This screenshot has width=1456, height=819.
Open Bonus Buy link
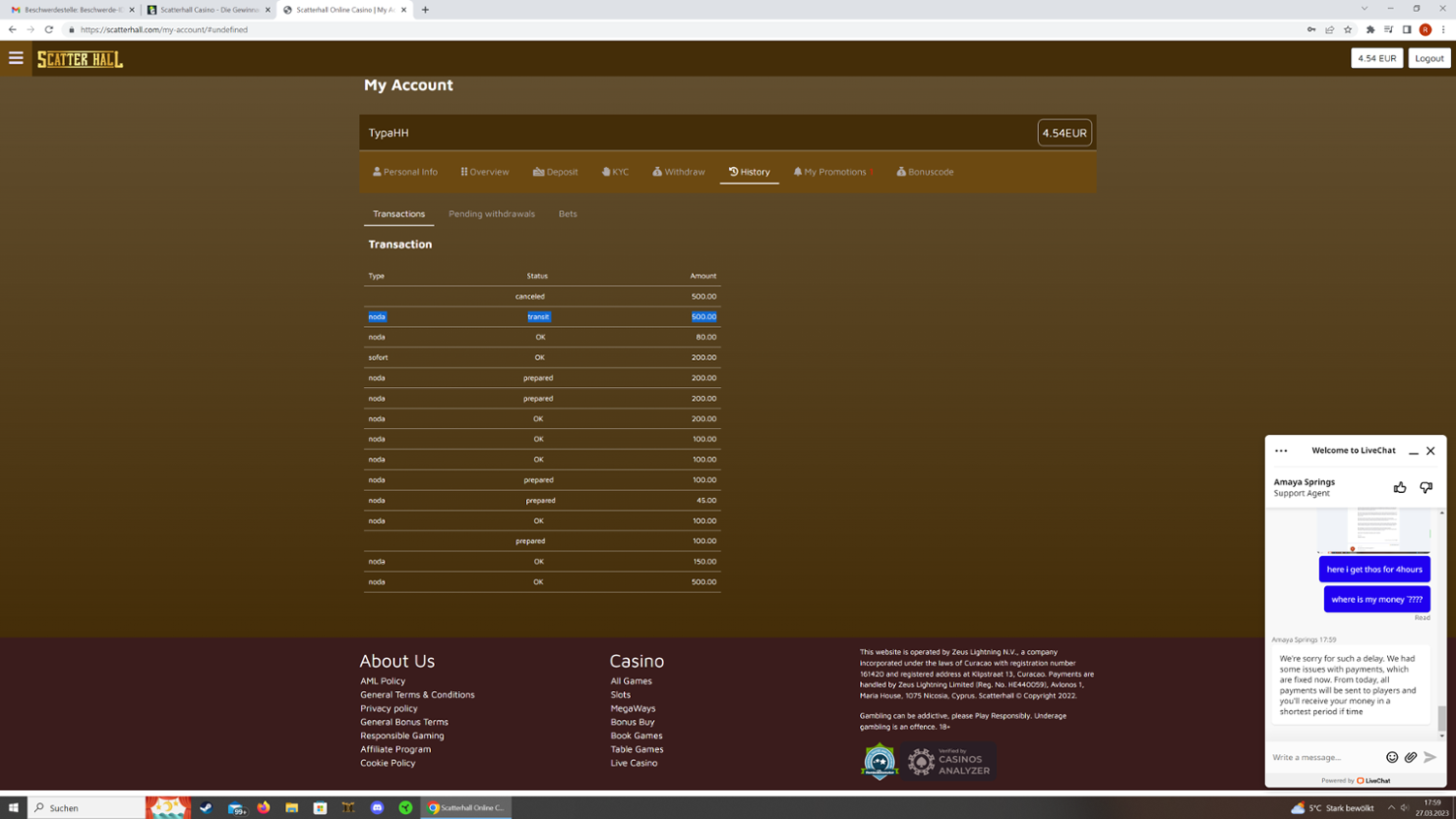coord(632,722)
